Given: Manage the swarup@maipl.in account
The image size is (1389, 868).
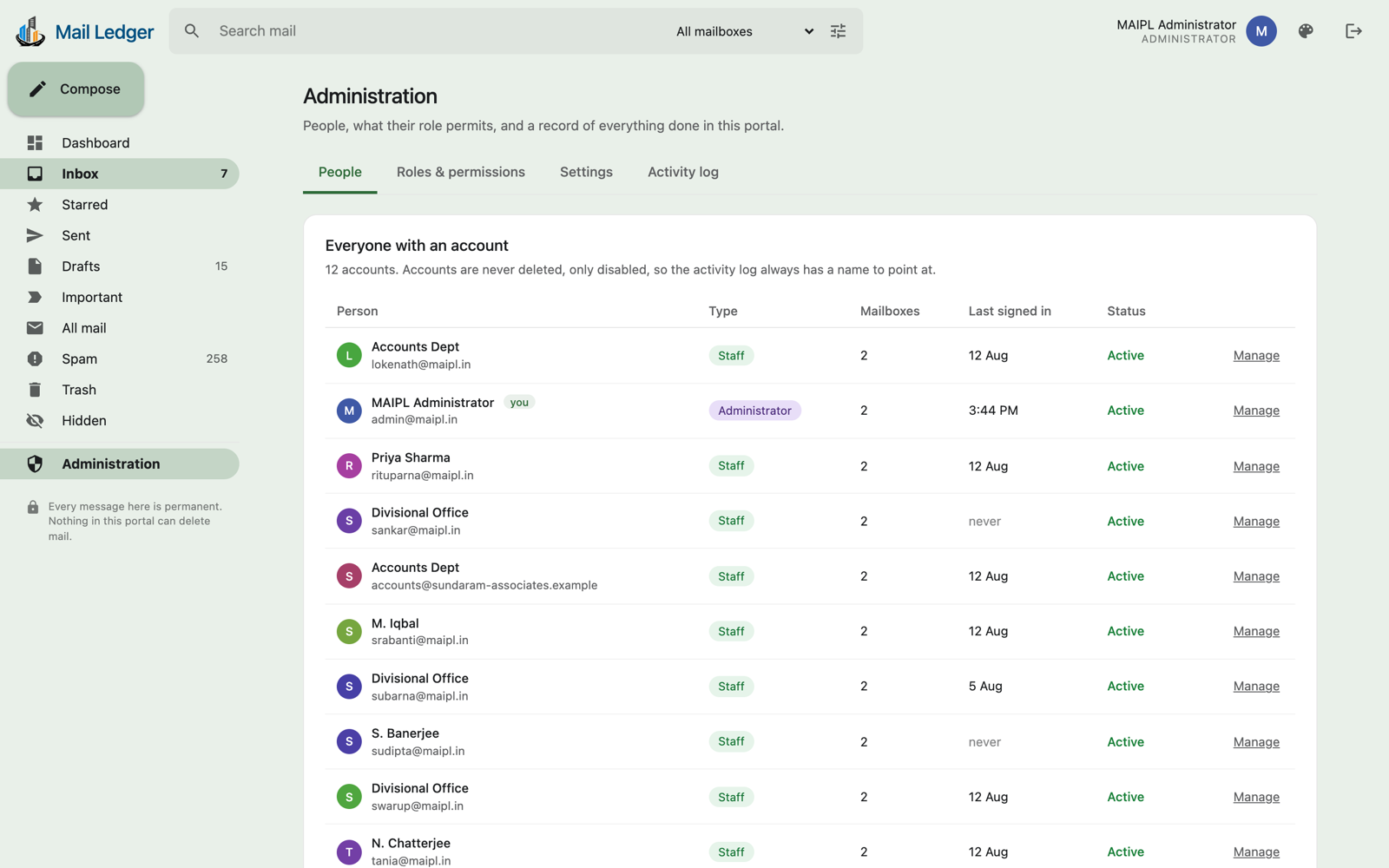Looking at the screenshot, I should coord(1256,797).
